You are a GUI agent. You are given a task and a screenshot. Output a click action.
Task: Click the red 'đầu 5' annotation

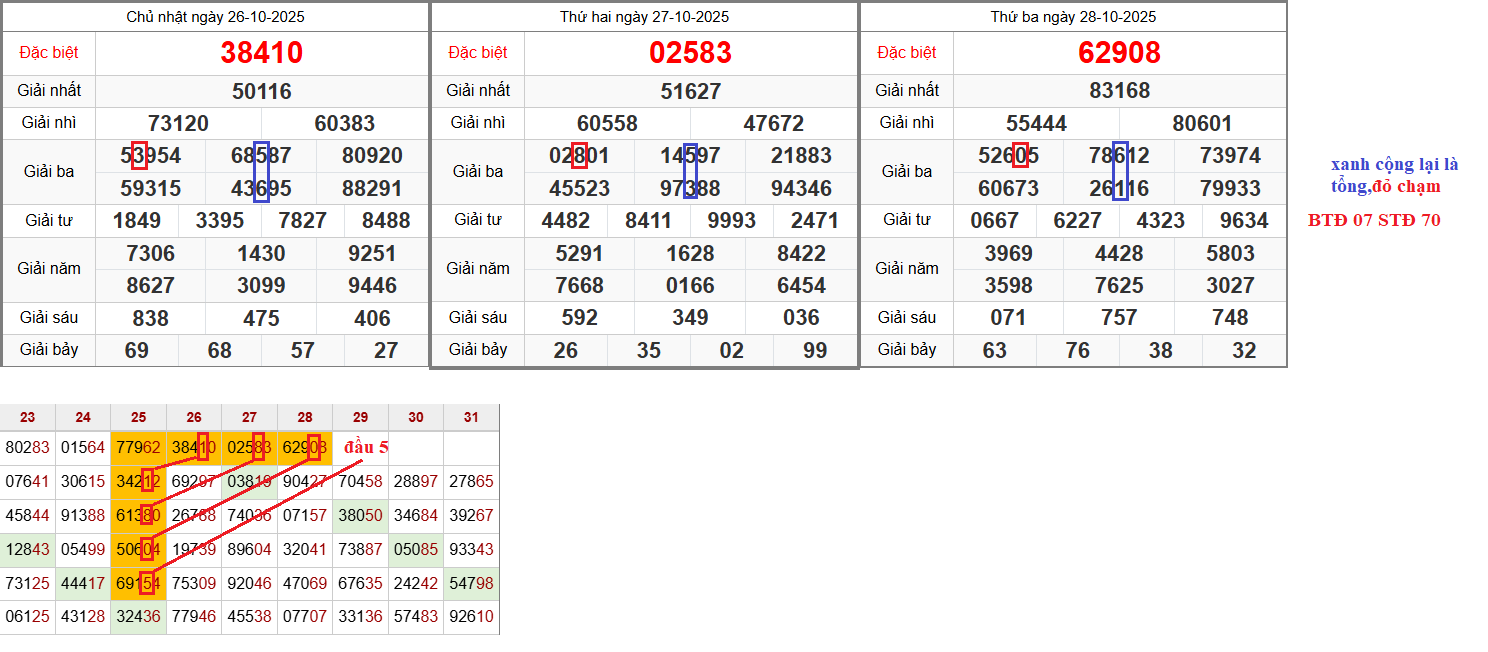[366, 447]
